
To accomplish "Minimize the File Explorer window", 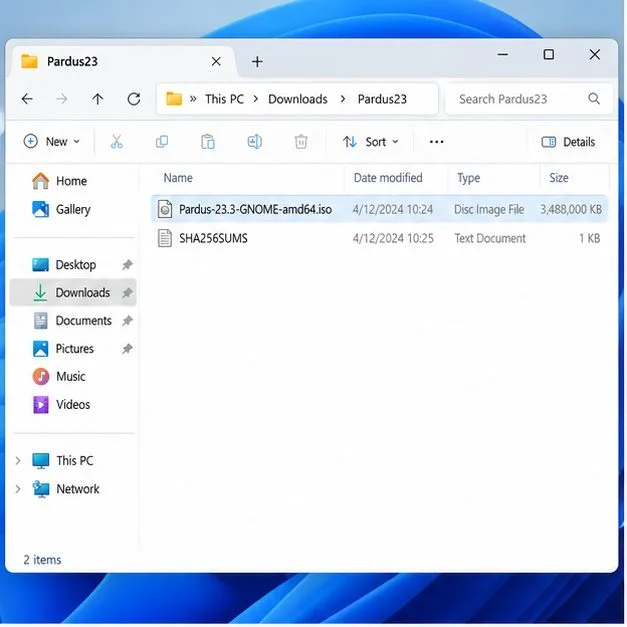I will [x=503, y=54].
